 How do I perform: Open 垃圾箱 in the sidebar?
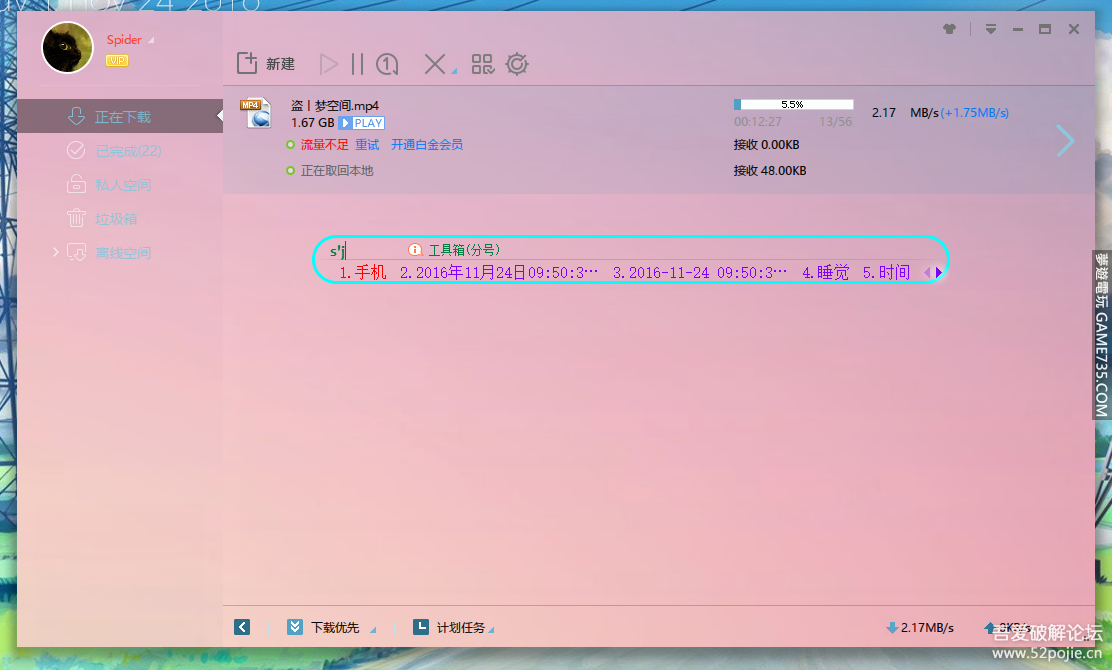(x=120, y=218)
